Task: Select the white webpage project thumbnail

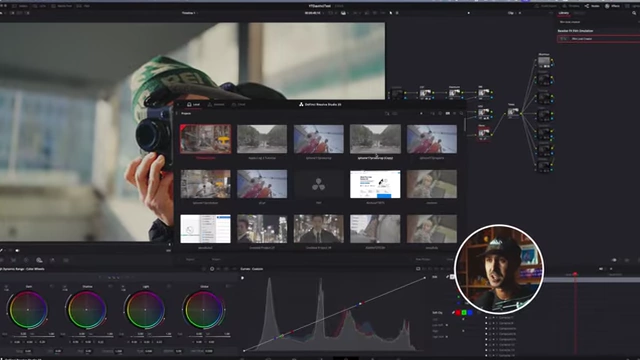Action: 375,184
